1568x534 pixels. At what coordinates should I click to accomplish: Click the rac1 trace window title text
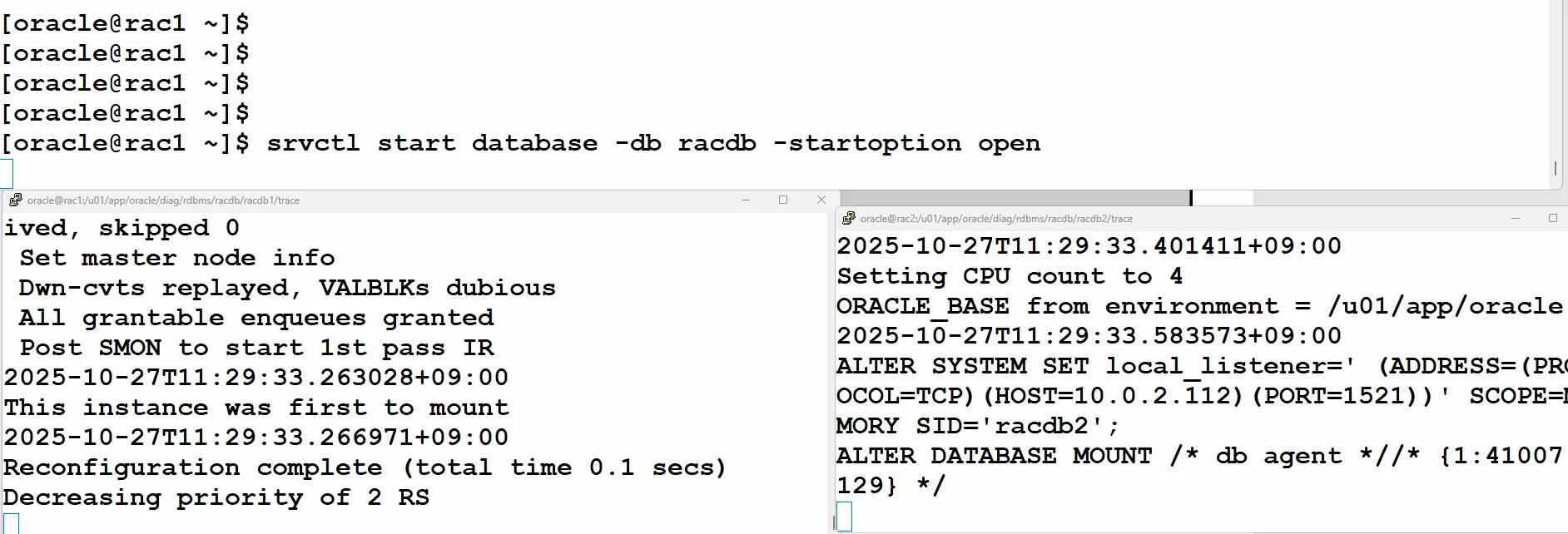tap(163, 200)
